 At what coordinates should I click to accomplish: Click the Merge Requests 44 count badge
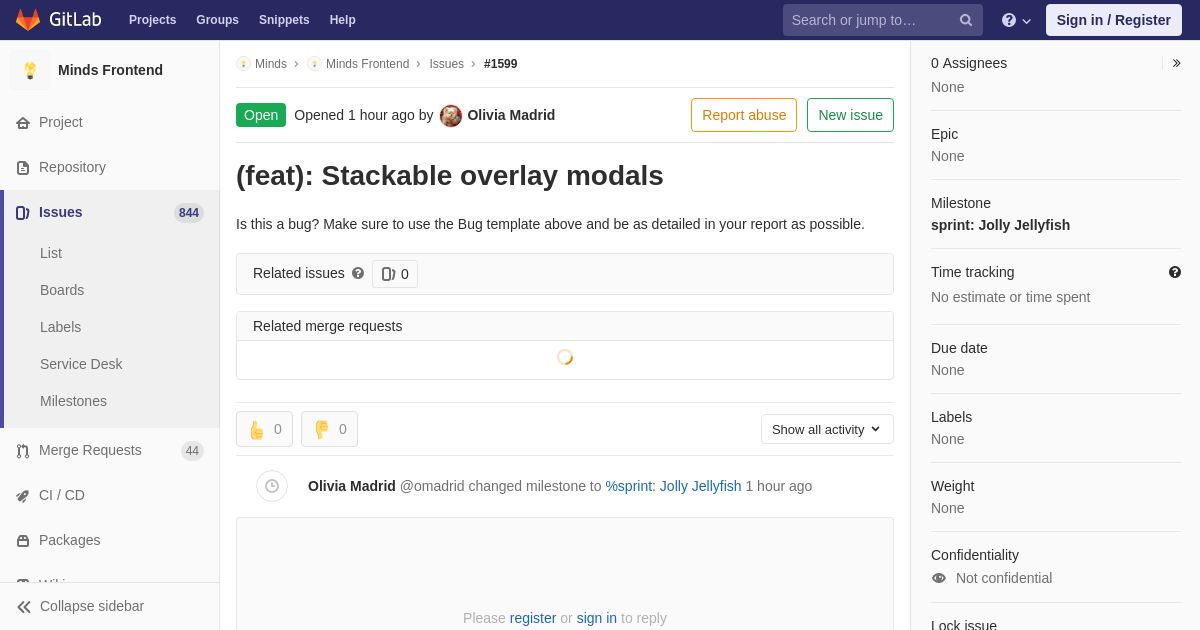[192, 451]
